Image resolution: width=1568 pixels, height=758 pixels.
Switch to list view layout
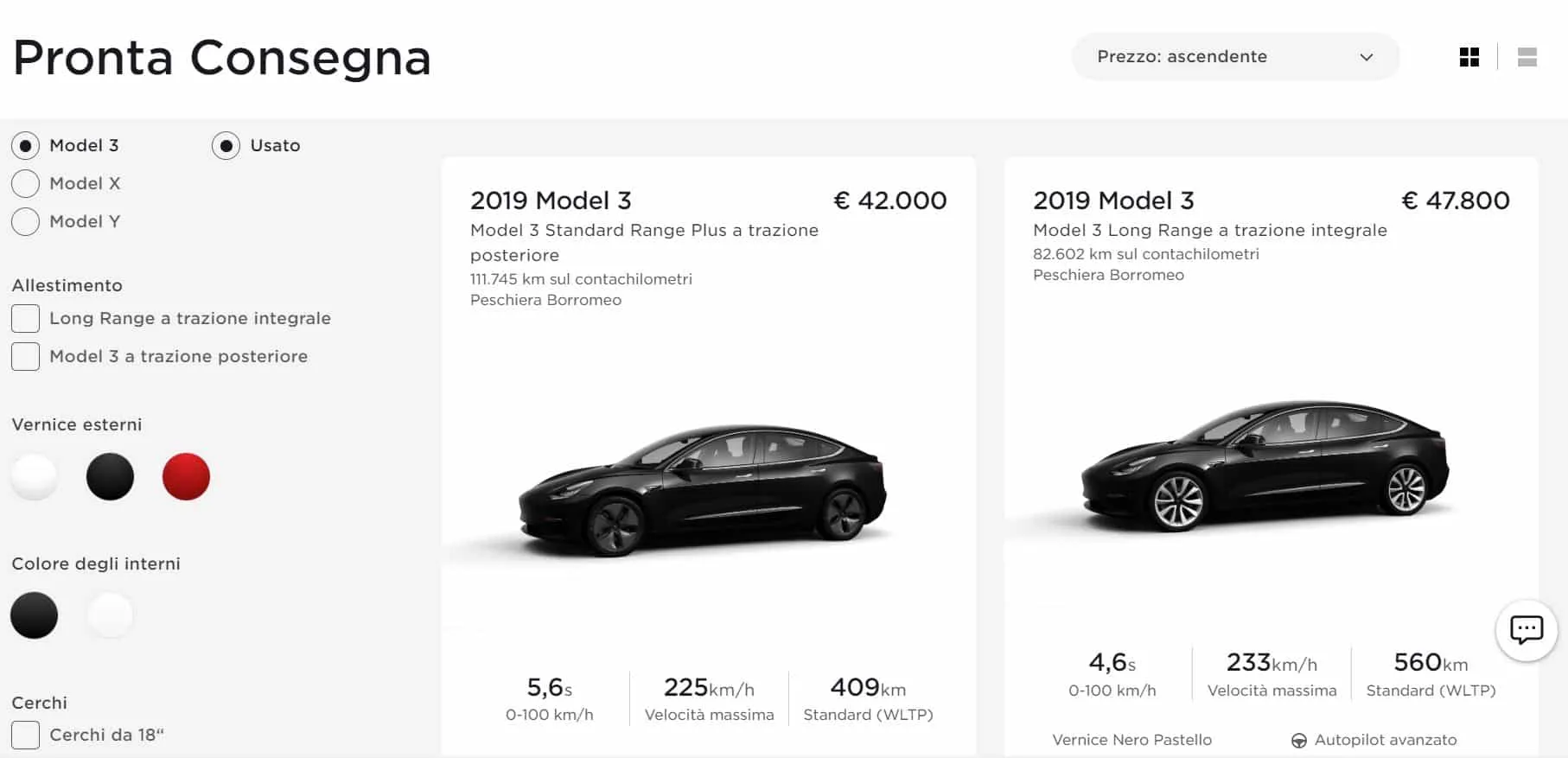click(1528, 57)
